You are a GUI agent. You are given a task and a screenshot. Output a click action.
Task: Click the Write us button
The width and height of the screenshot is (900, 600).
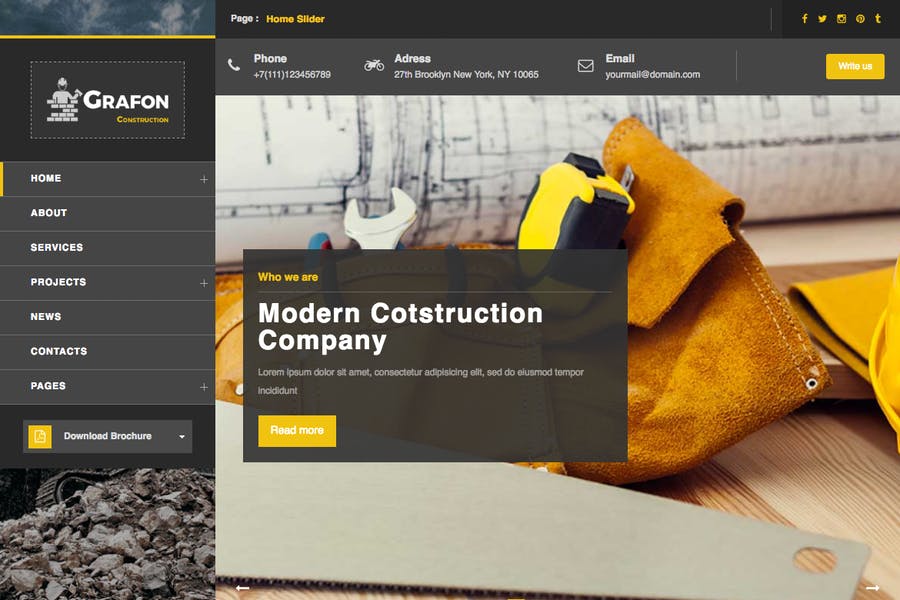point(855,66)
